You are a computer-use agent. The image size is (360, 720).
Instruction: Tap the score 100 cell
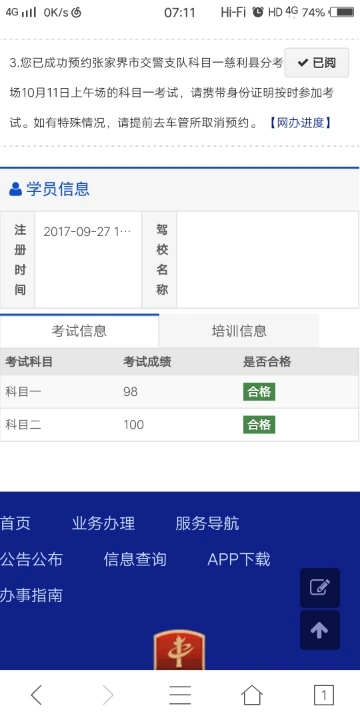[134, 425]
